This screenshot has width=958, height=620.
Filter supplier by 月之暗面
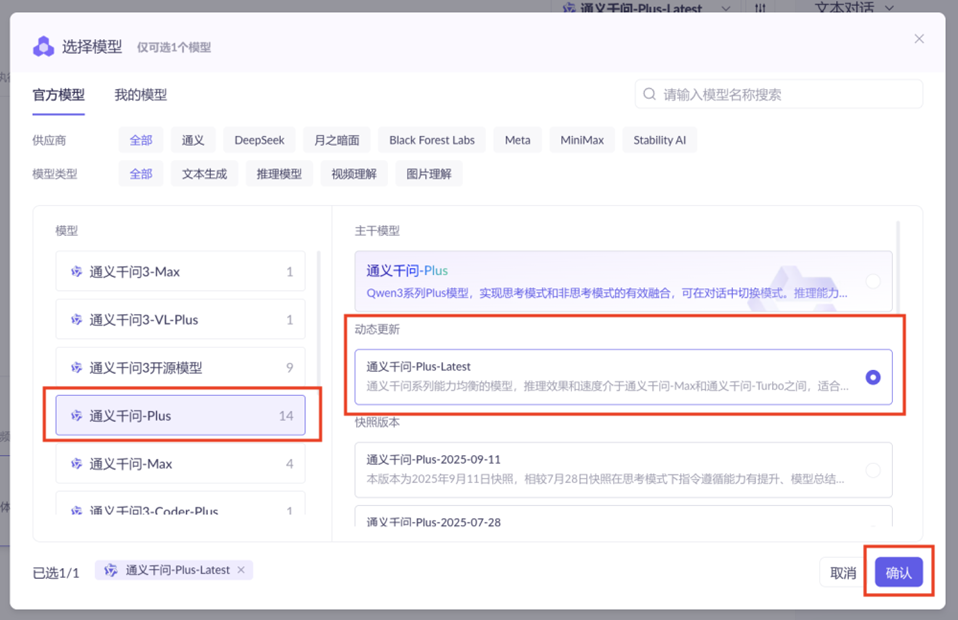337,140
